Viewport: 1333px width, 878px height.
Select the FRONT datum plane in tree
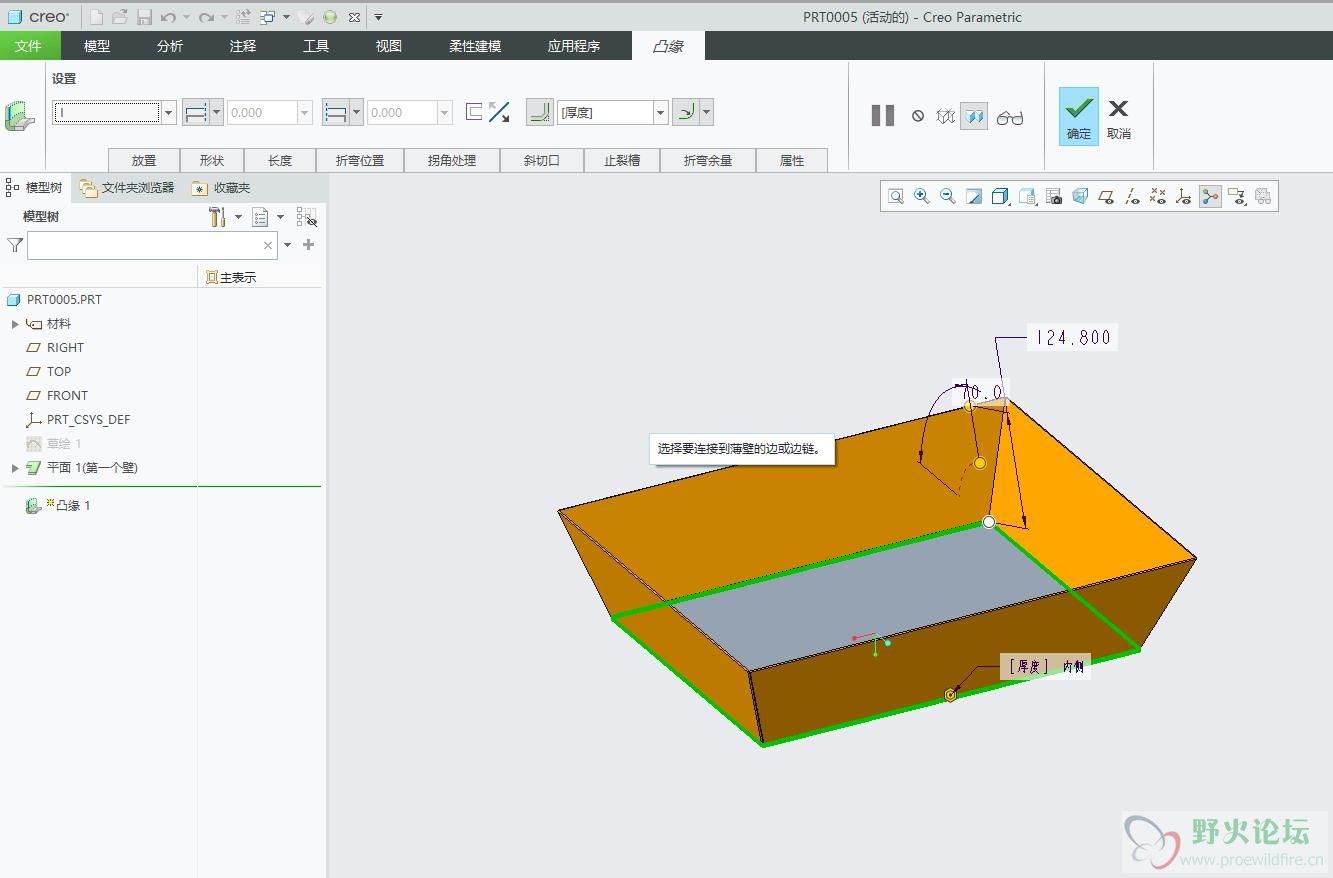(x=67, y=396)
